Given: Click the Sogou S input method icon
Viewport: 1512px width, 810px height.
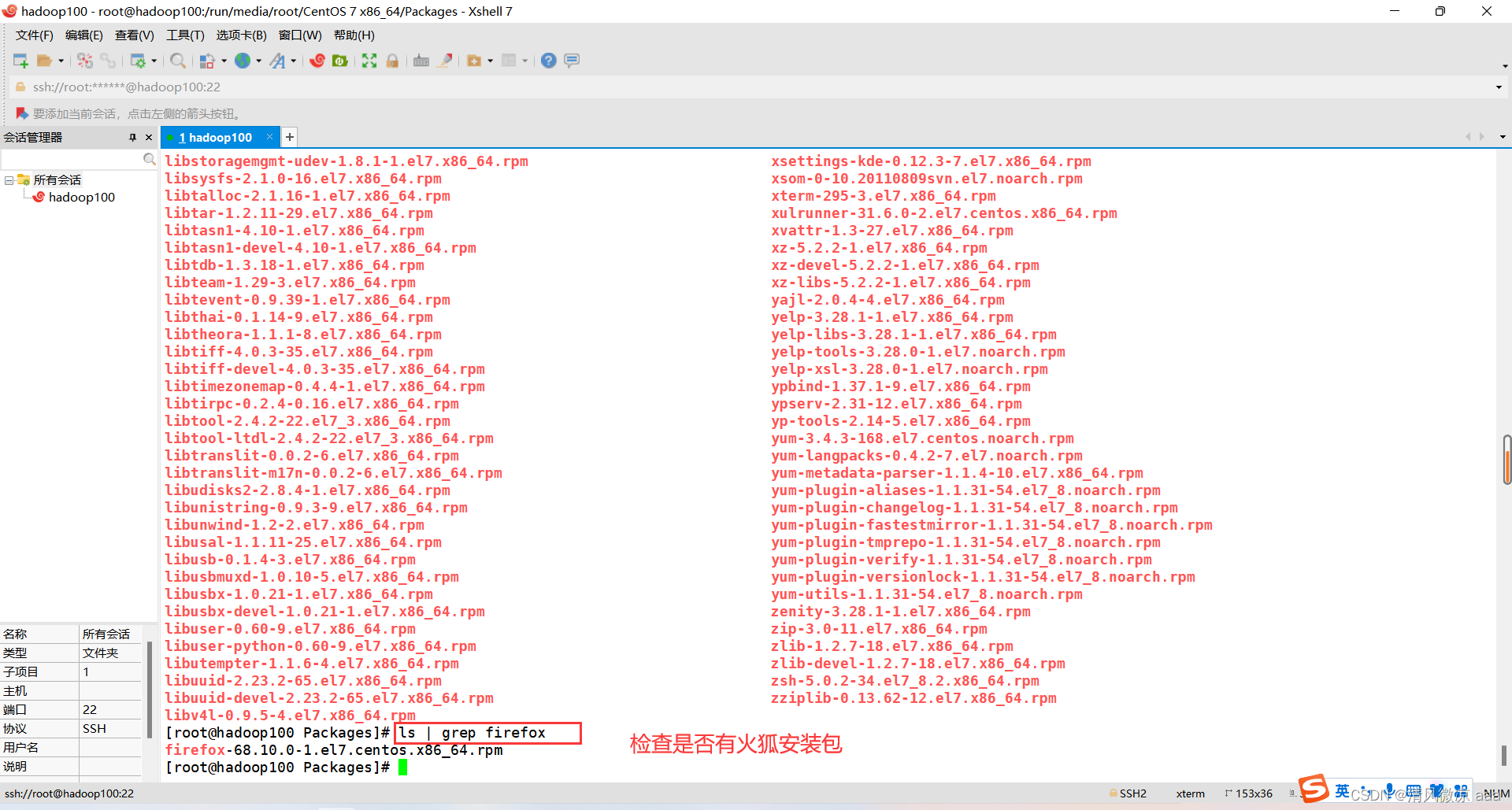Looking at the screenshot, I should [1314, 788].
